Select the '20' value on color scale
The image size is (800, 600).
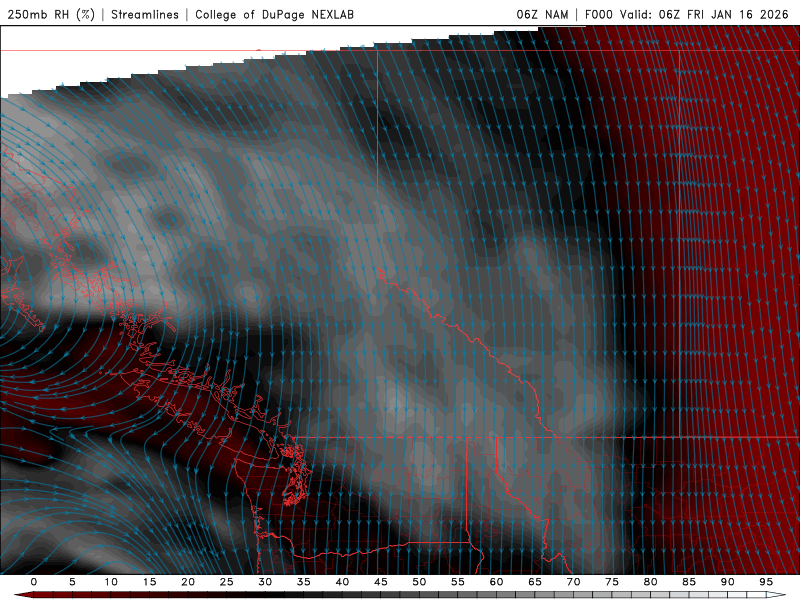click(188, 582)
